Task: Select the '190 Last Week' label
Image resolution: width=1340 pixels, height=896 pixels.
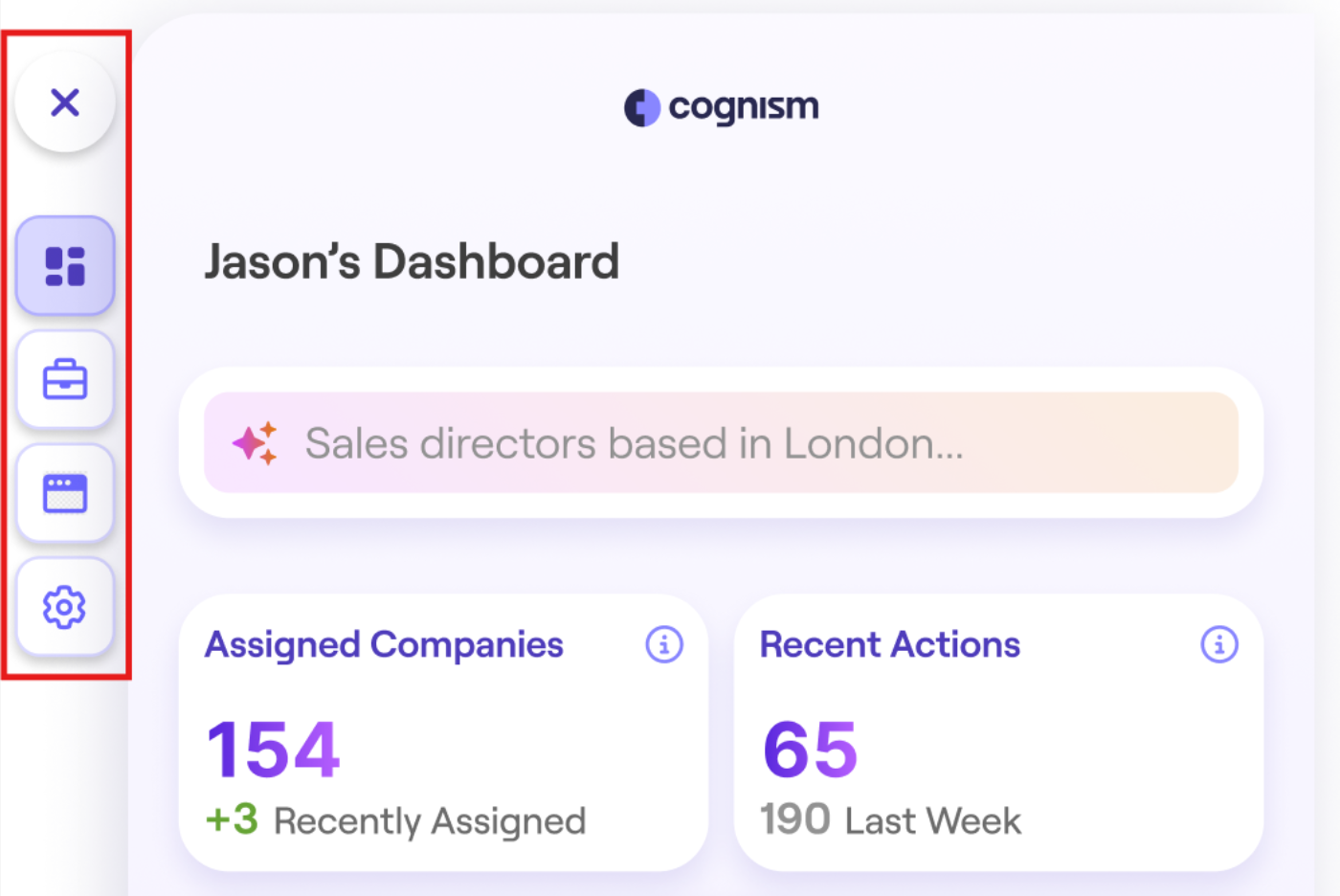Action: coord(890,820)
